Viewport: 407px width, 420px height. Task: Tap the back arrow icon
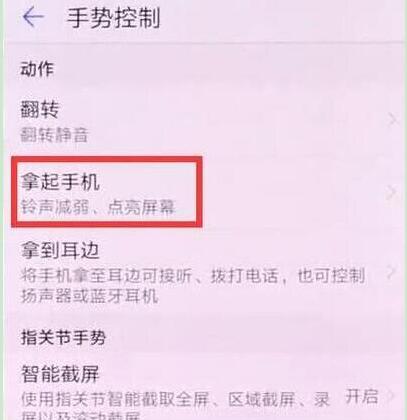click(x=33, y=17)
